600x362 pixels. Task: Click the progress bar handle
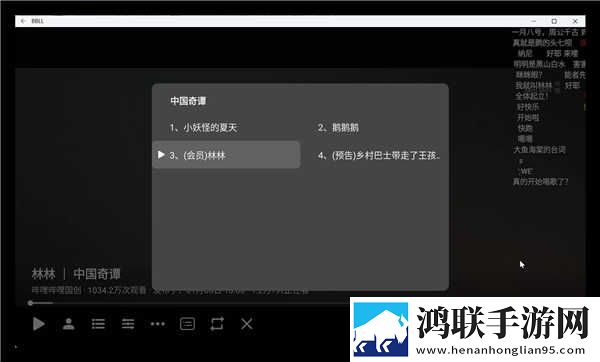[30, 303]
